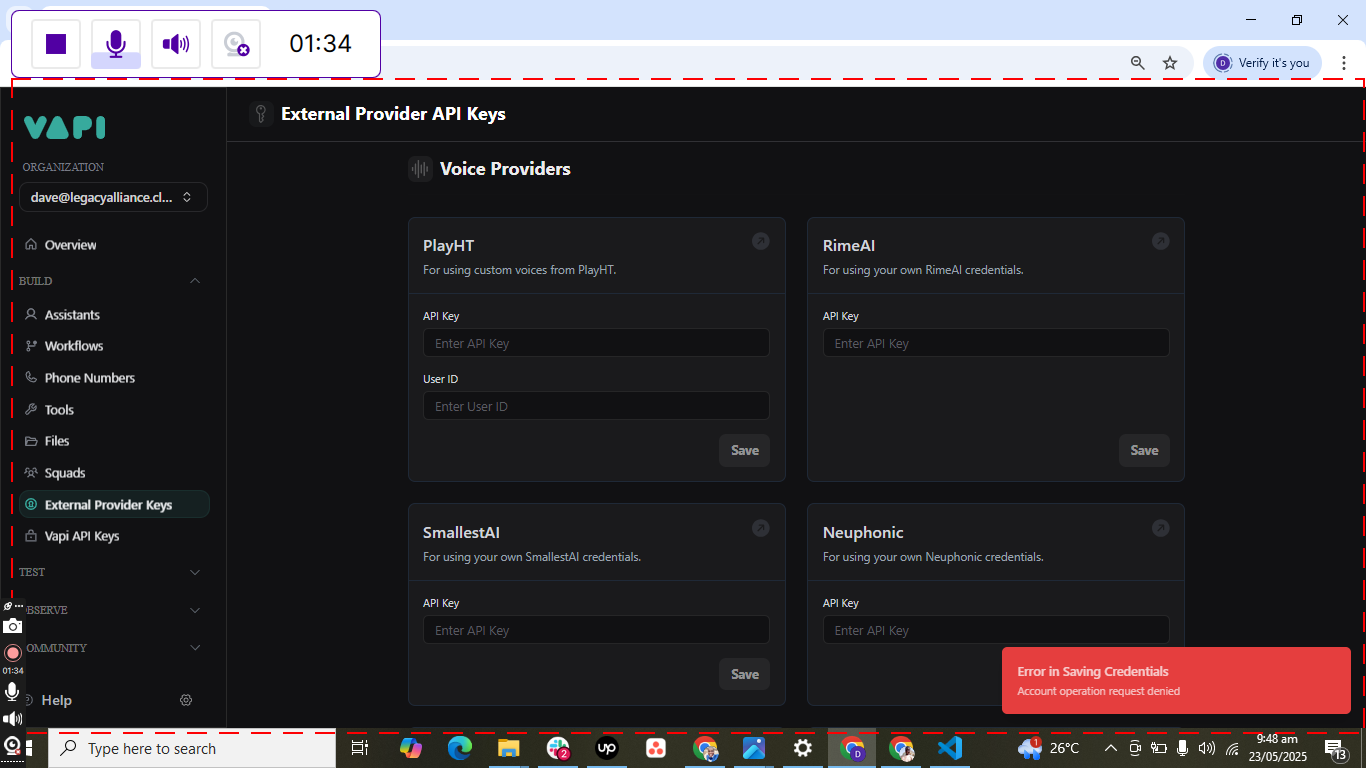Open Microsoft Edge from the taskbar
The height and width of the screenshot is (768, 1366).
click(459, 748)
